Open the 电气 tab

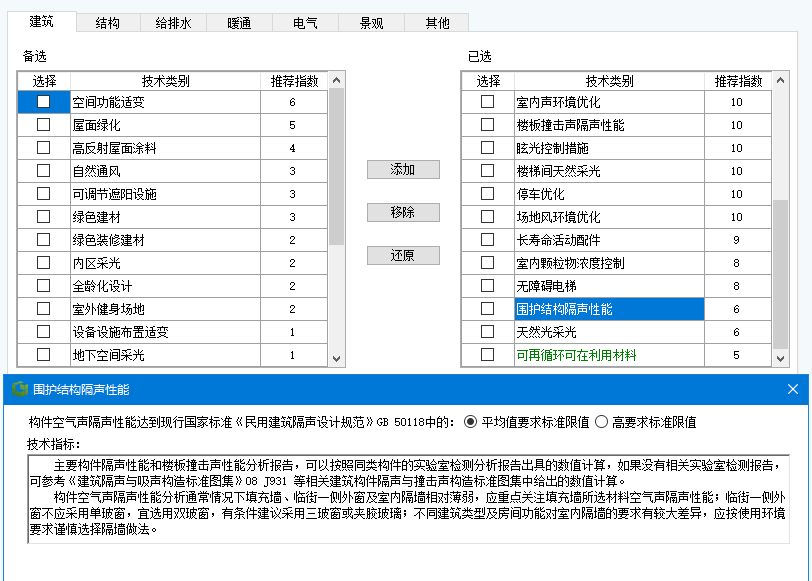tap(305, 22)
